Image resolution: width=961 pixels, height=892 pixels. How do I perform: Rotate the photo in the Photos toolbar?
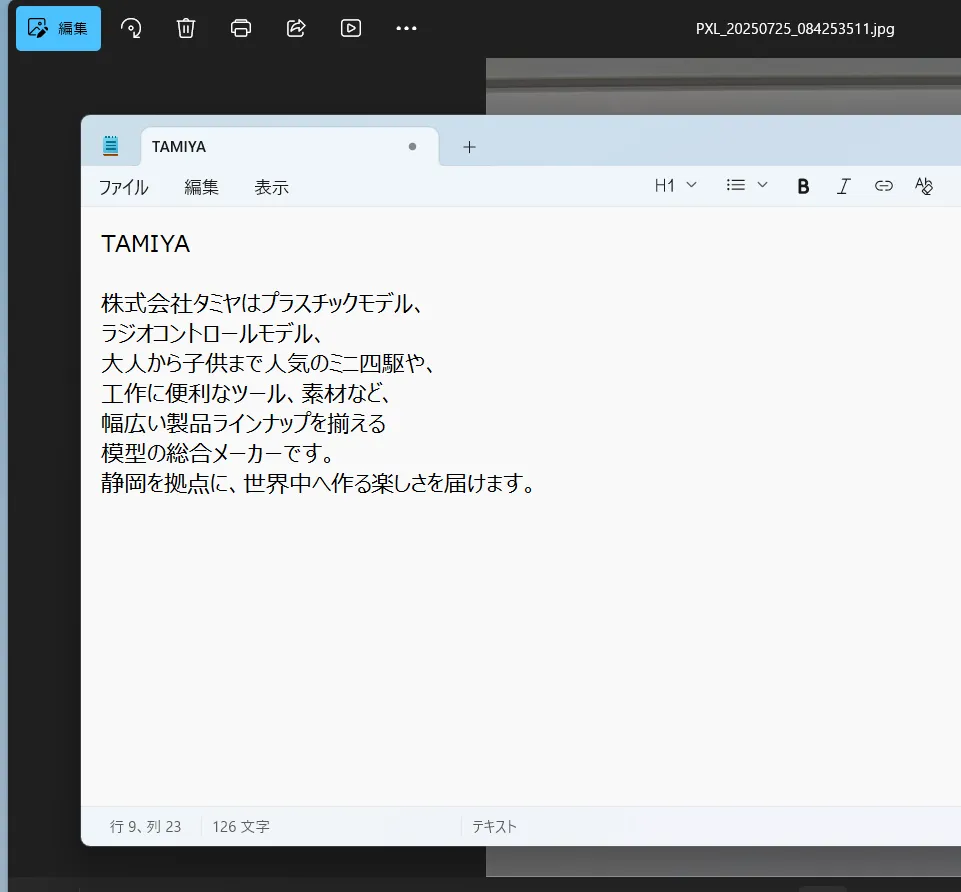(x=131, y=28)
